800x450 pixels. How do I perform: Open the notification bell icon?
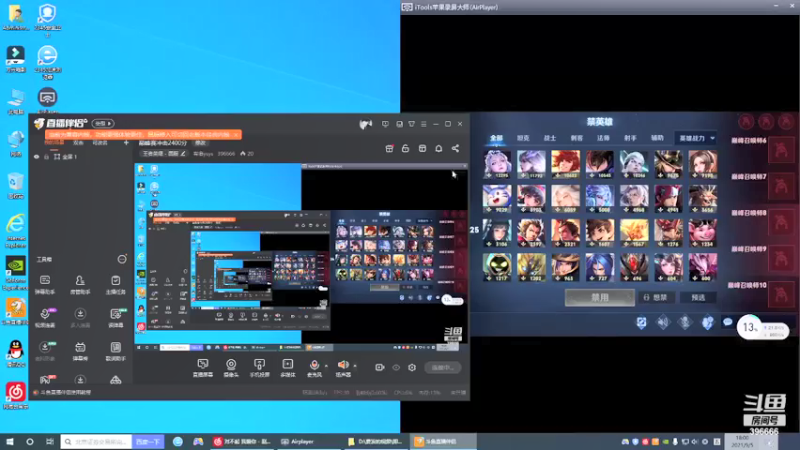pyautogui.click(x=438, y=148)
